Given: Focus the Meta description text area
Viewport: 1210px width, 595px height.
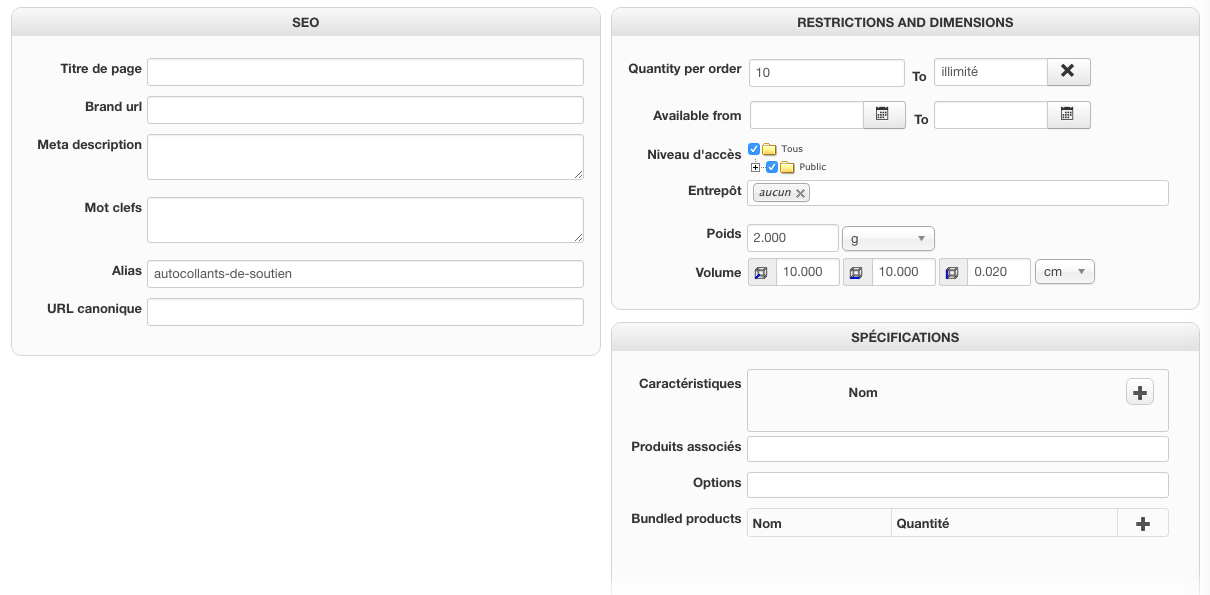Looking at the screenshot, I should [x=365, y=157].
